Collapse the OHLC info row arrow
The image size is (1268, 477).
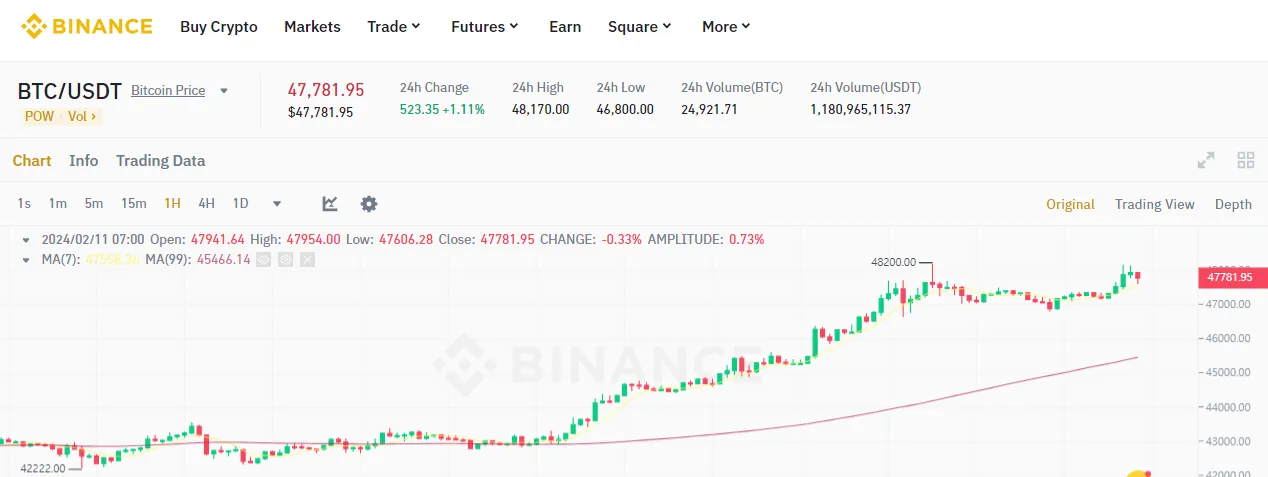coord(25,240)
